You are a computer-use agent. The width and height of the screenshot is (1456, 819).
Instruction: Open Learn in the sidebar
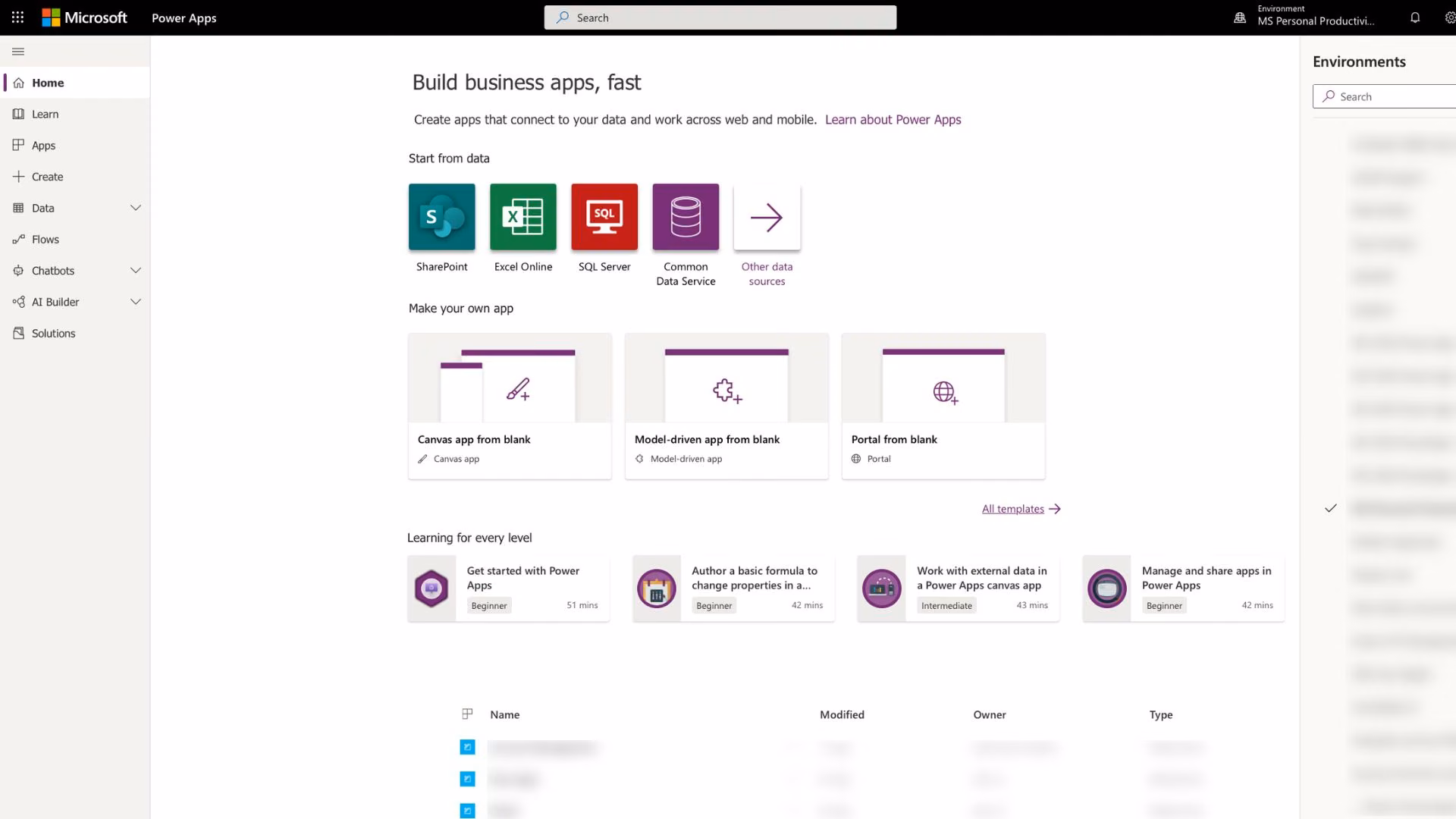tap(75, 114)
